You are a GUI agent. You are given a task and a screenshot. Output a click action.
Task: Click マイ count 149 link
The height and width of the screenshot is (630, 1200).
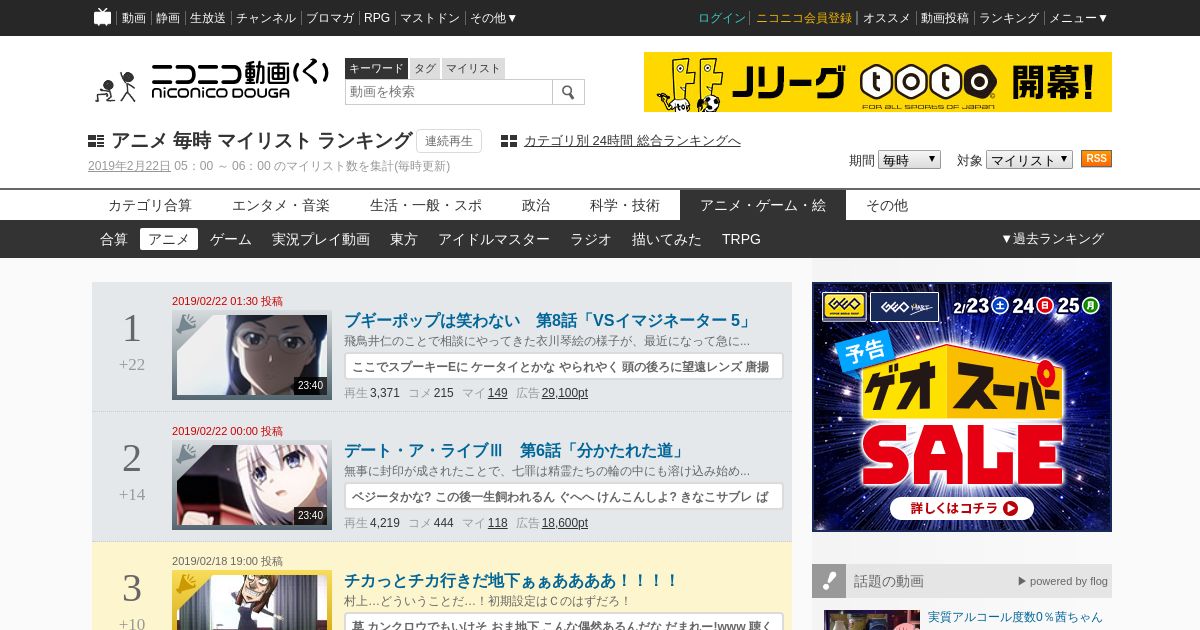(498, 393)
